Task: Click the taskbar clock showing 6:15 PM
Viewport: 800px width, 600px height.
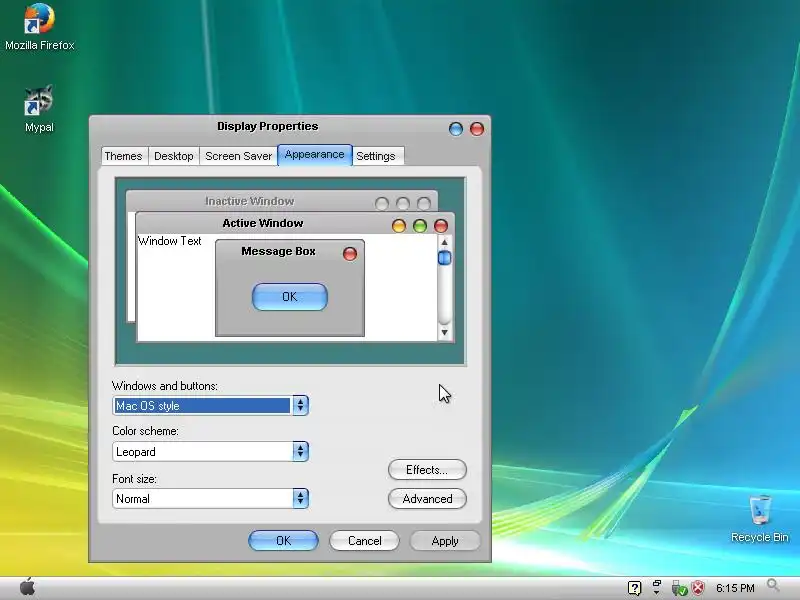Action: 735,588
